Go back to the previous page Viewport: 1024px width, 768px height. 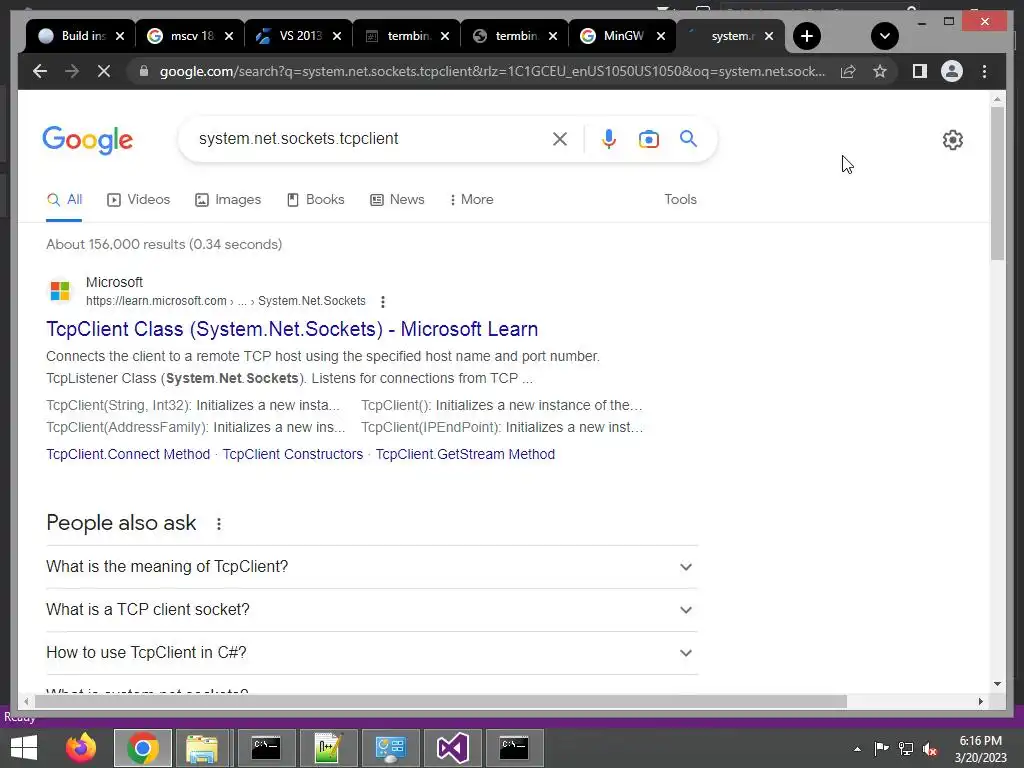click(40, 71)
